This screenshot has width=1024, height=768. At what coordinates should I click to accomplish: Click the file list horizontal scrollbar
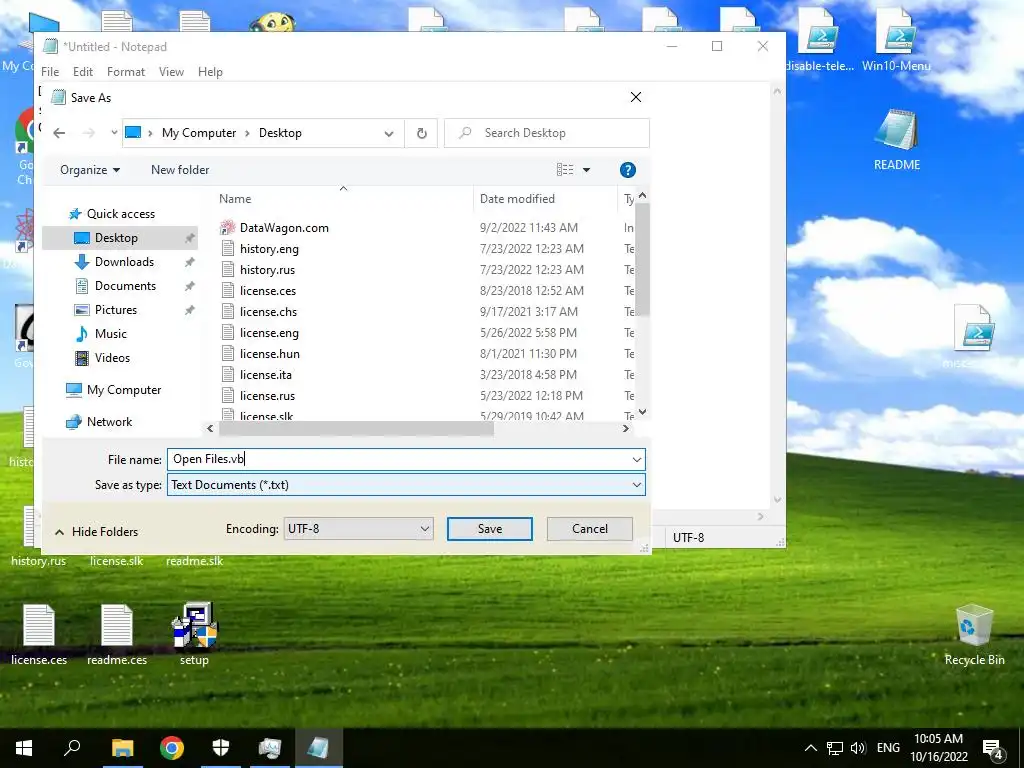pos(356,428)
